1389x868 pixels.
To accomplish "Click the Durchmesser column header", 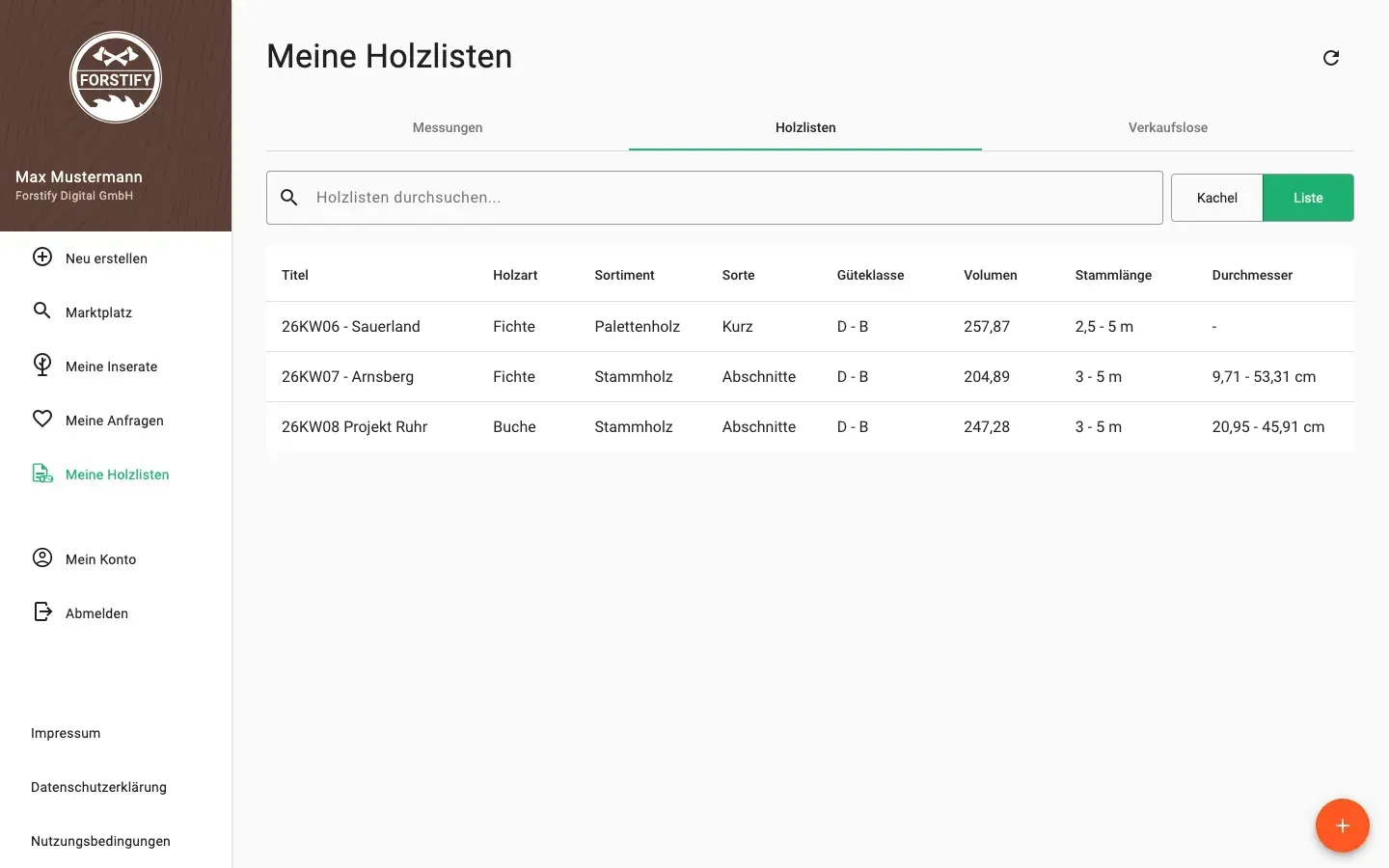I will pos(1252,275).
